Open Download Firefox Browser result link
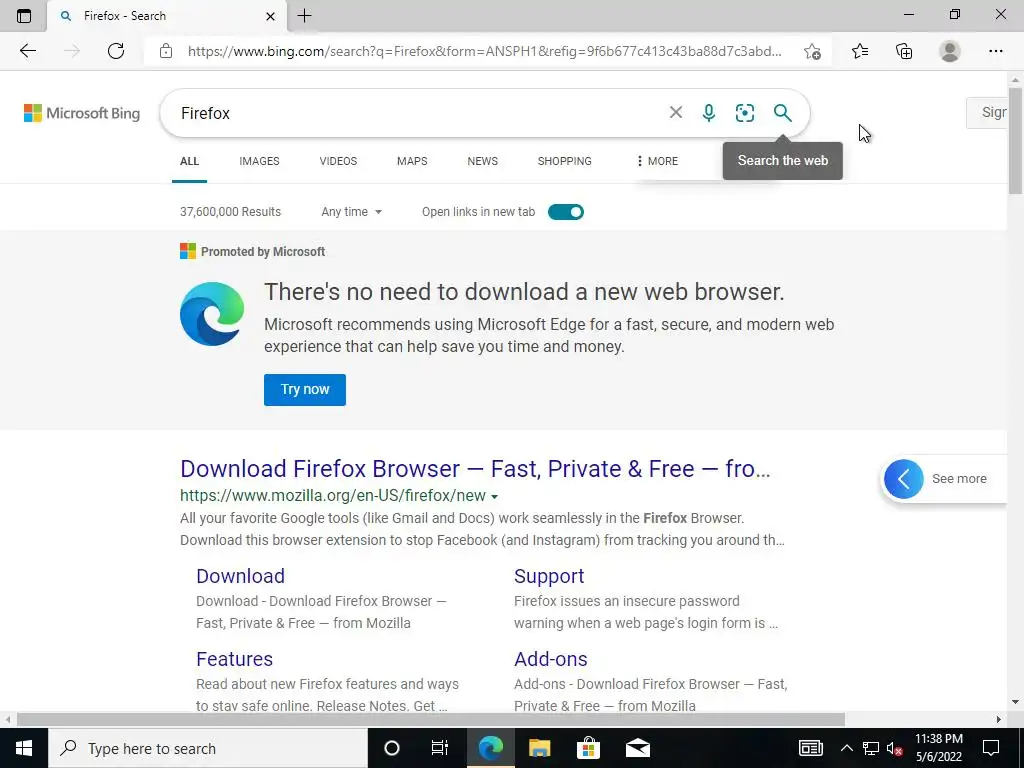This screenshot has width=1024, height=768. pyautogui.click(x=475, y=469)
